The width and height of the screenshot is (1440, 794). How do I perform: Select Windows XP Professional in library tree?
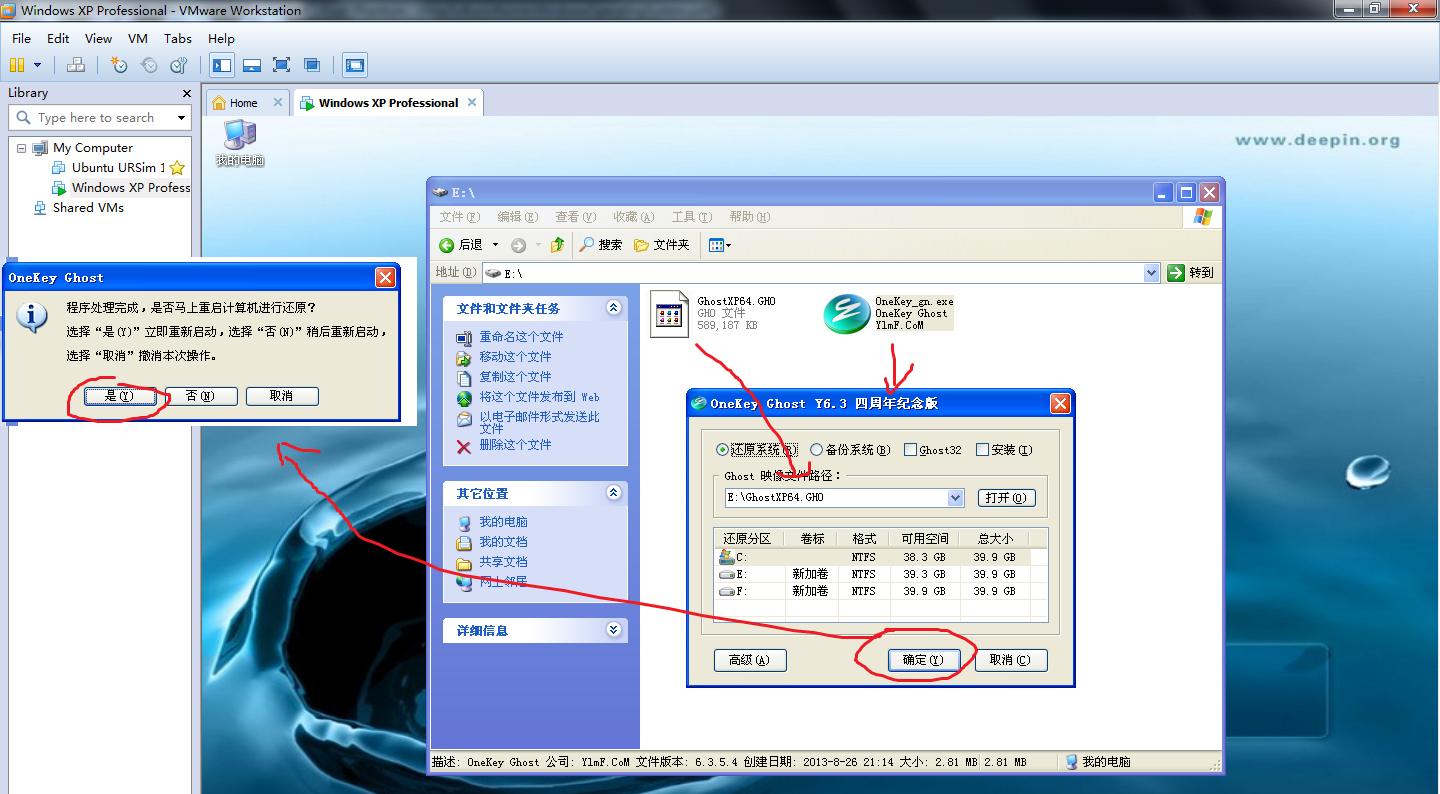120,188
